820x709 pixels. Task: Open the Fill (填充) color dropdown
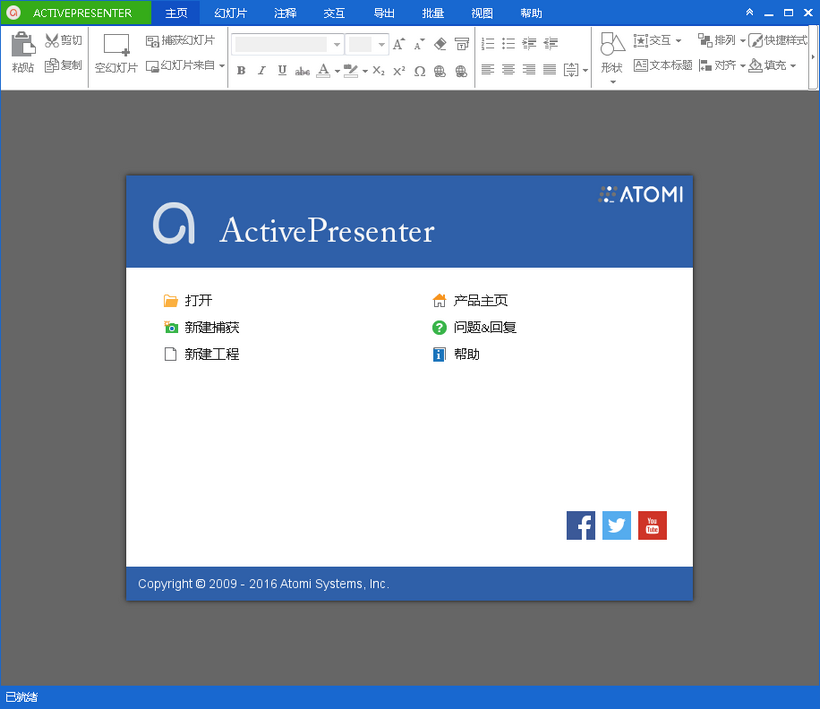pos(772,65)
